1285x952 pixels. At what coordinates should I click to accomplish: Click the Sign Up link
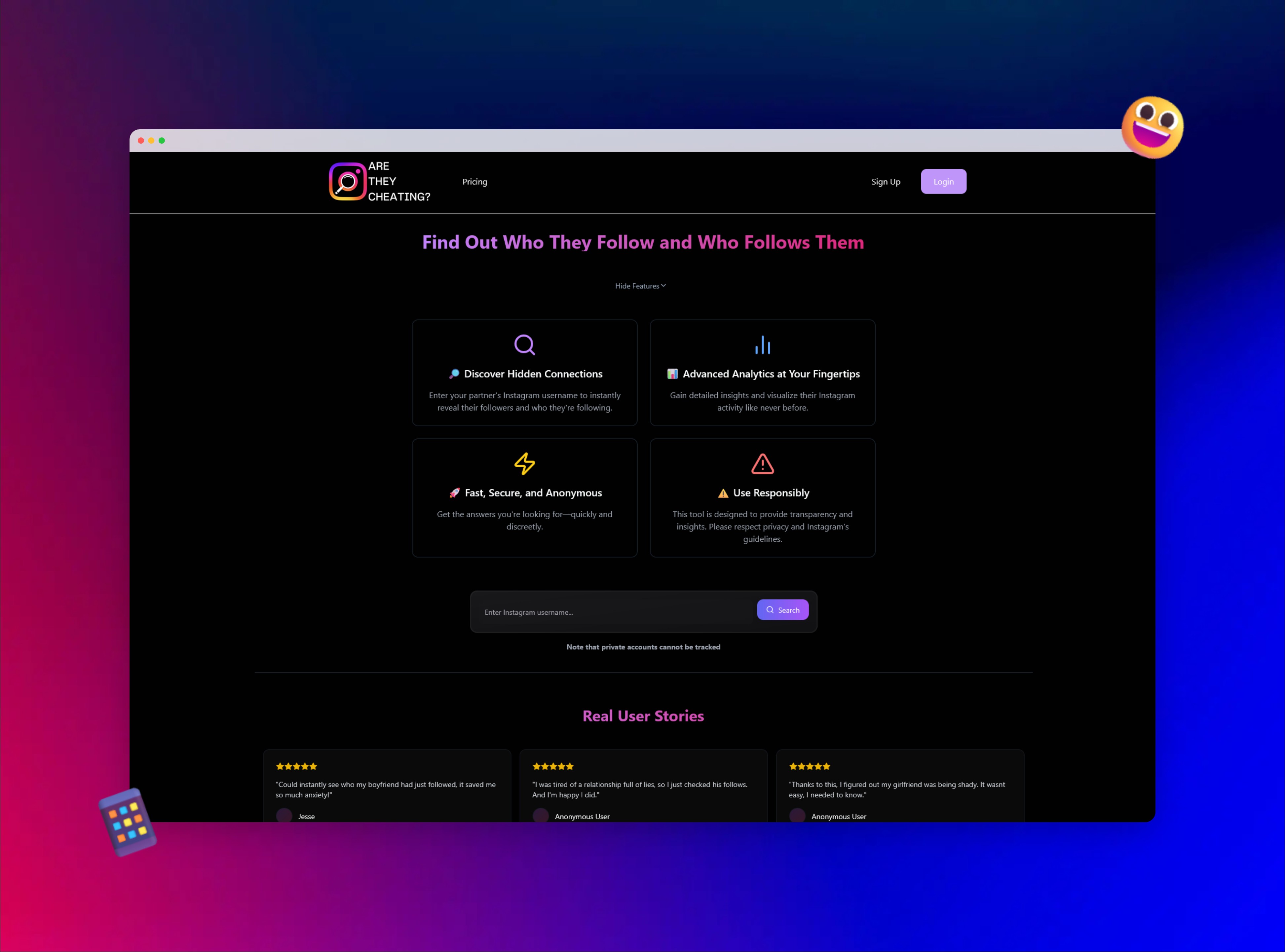(885, 182)
